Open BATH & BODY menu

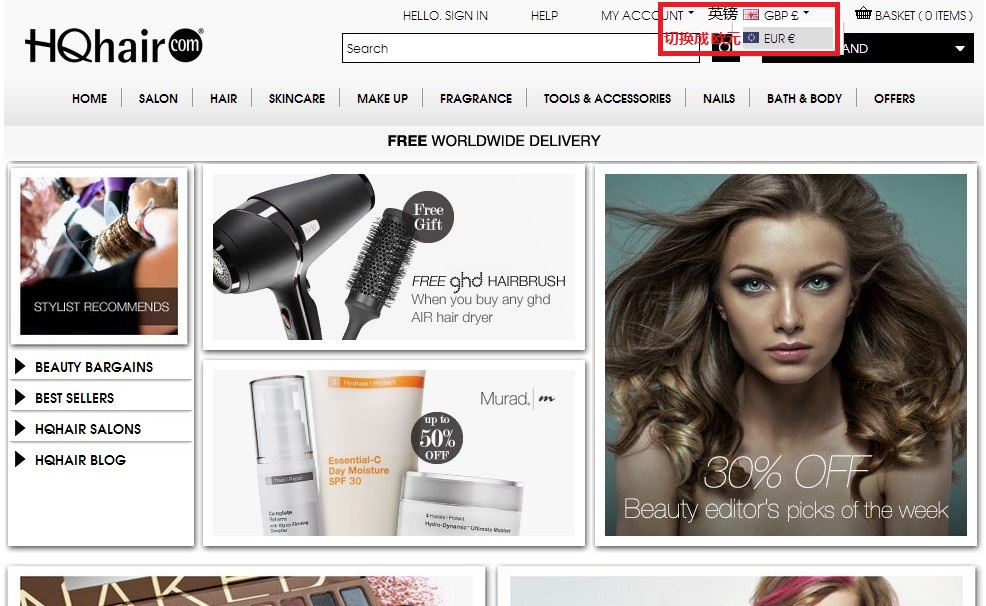click(804, 99)
